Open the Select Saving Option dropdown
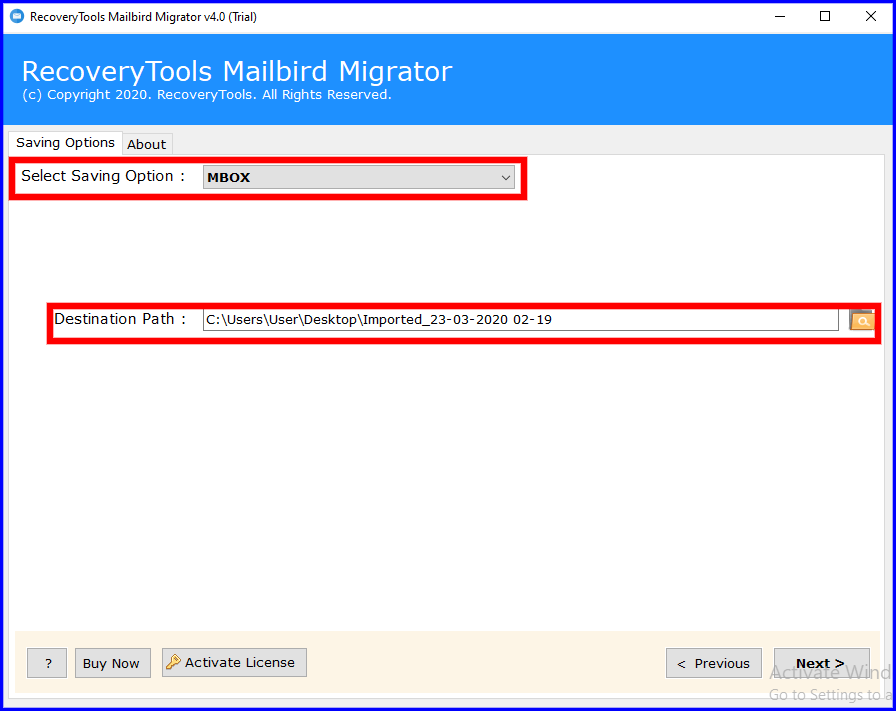The width and height of the screenshot is (896, 711). (x=358, y=177)
